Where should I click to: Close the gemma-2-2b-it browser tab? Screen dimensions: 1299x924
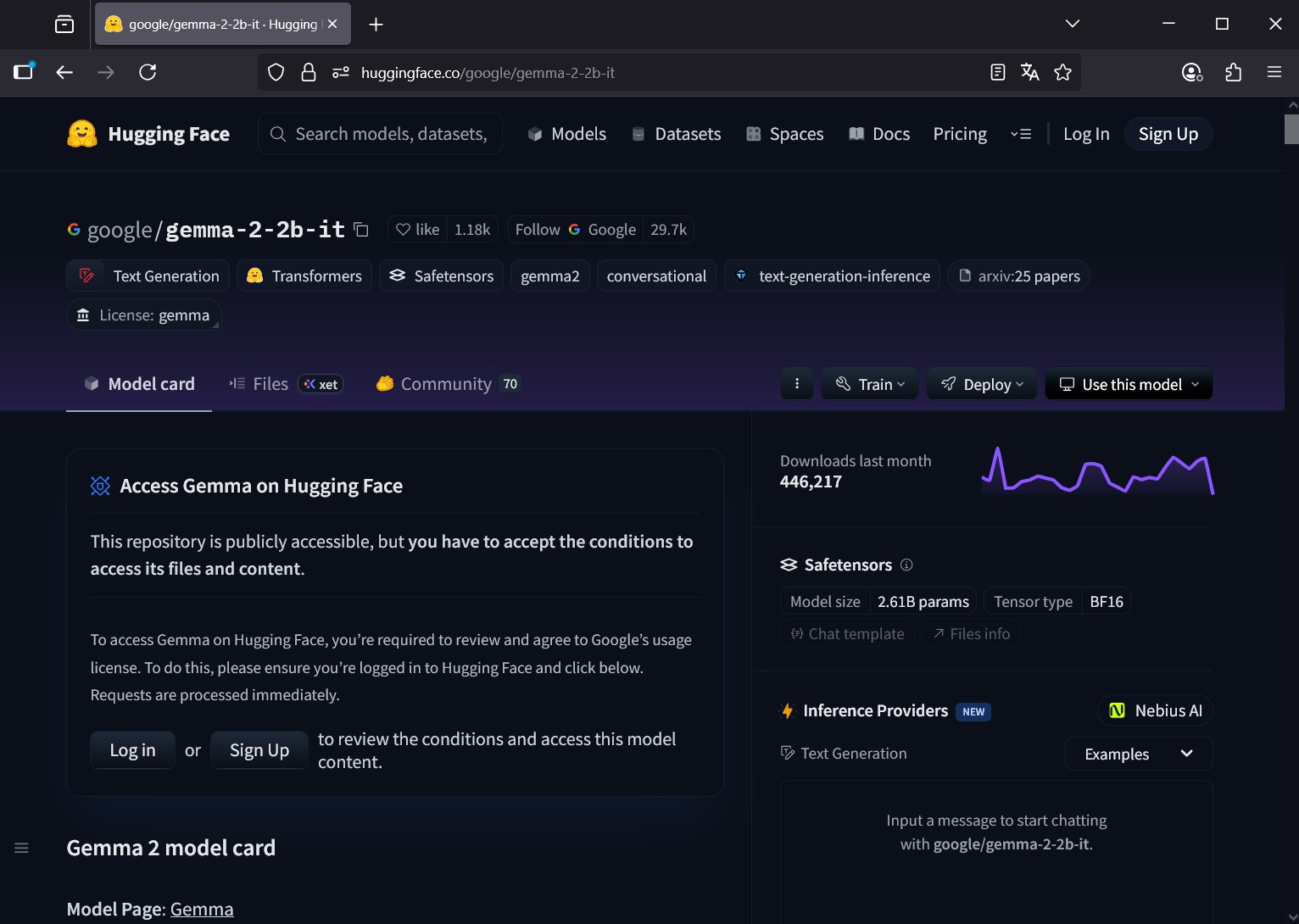(332, 25)
